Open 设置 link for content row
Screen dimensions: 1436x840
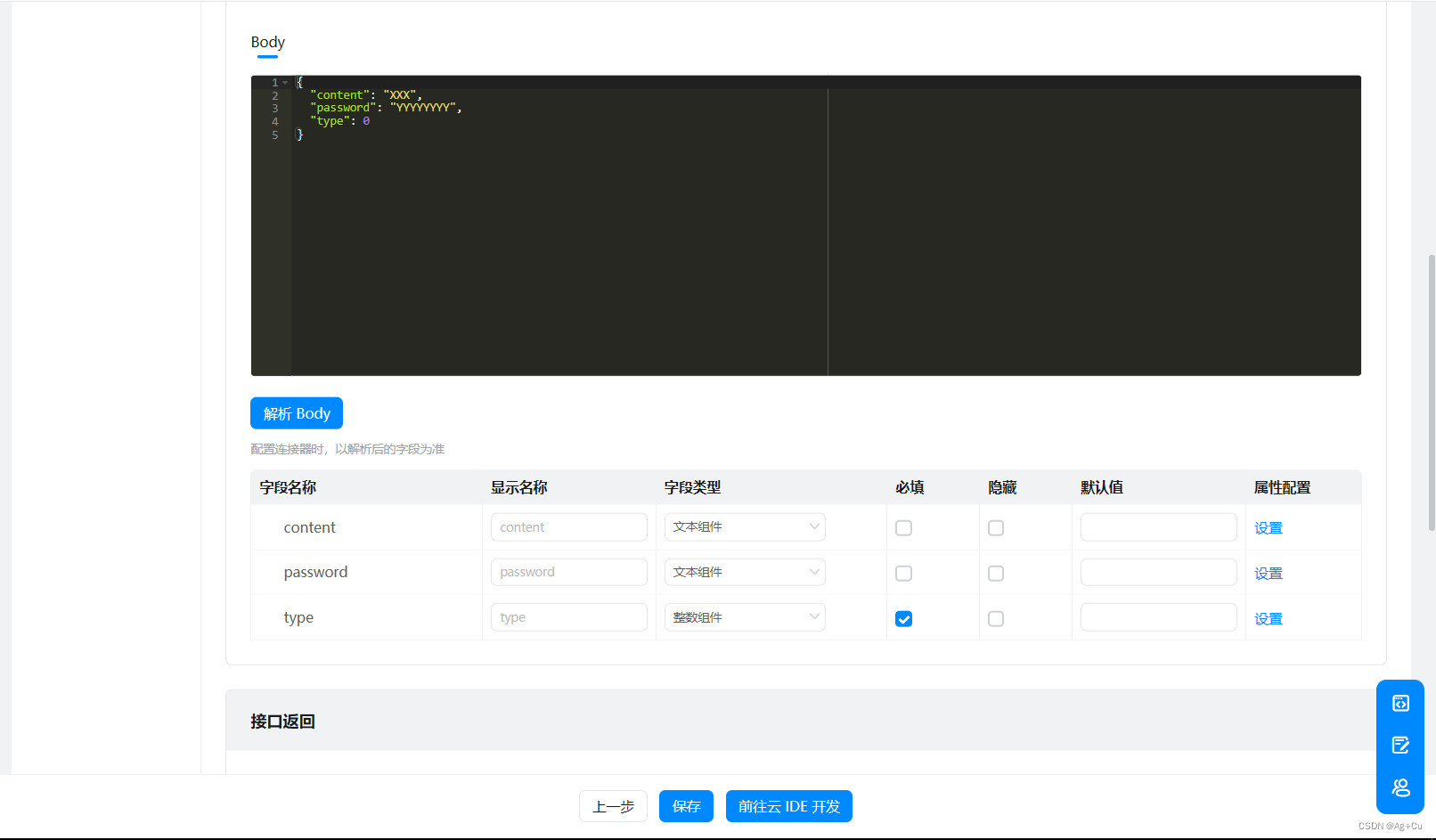click(x=1269, y=527)
